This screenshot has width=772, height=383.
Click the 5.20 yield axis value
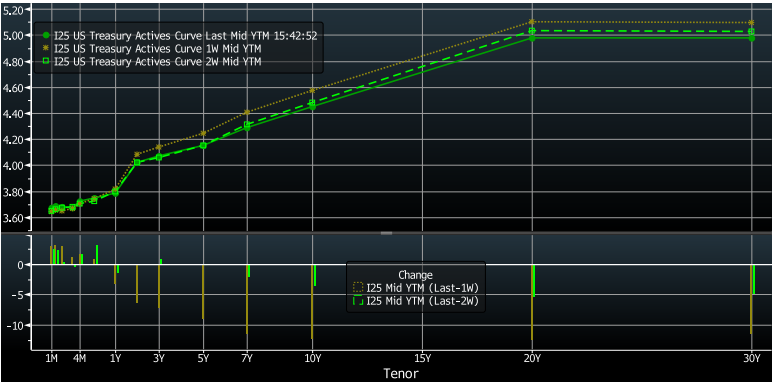pyautogui.click(x=13, y=10)
